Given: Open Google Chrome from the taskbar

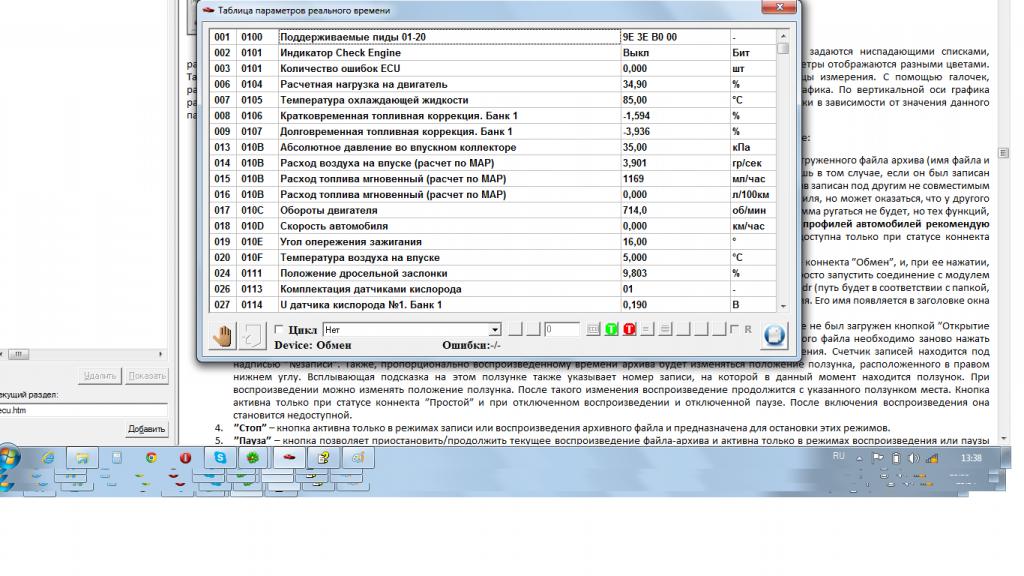Looking at the screenshot, I should tap(150, 458).
